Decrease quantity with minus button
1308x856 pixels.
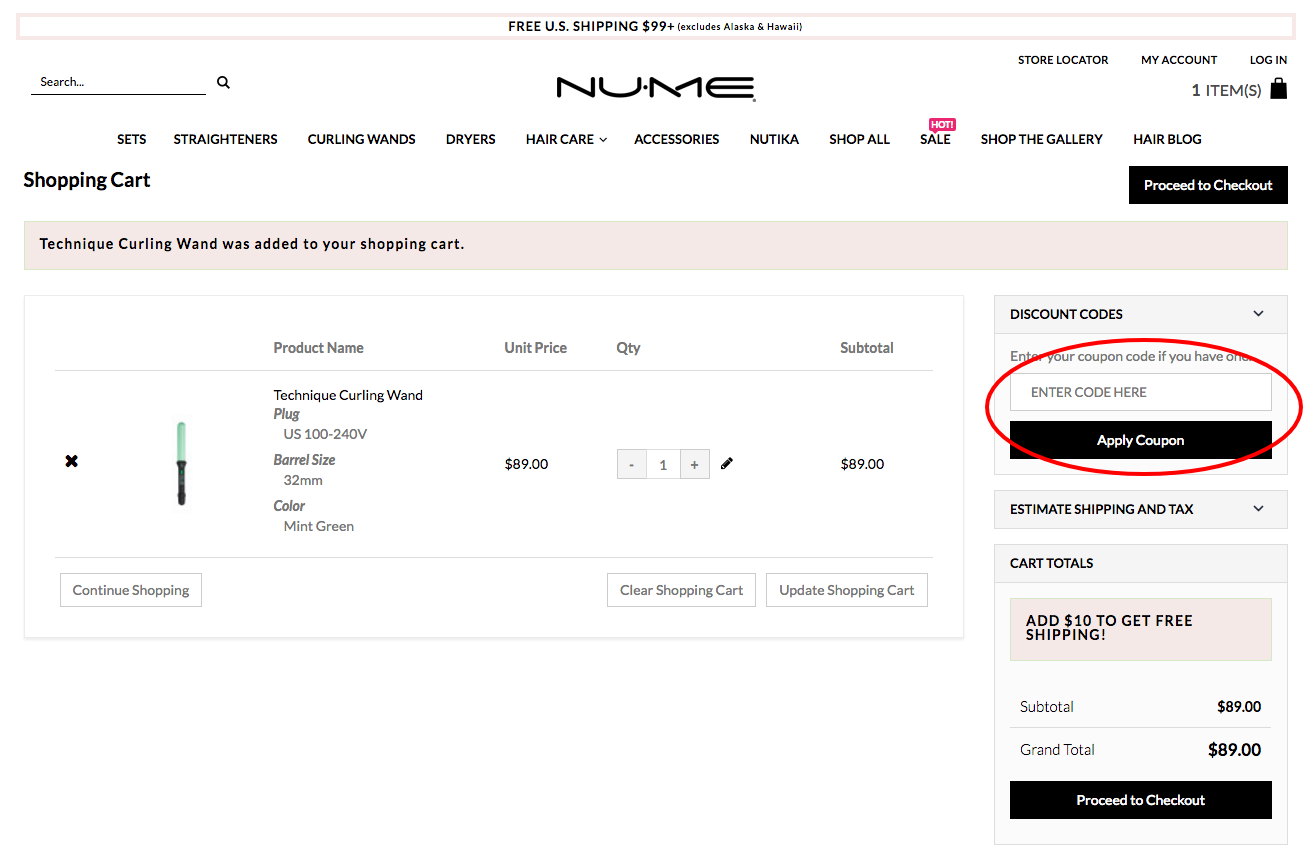[x=631, y=464]
